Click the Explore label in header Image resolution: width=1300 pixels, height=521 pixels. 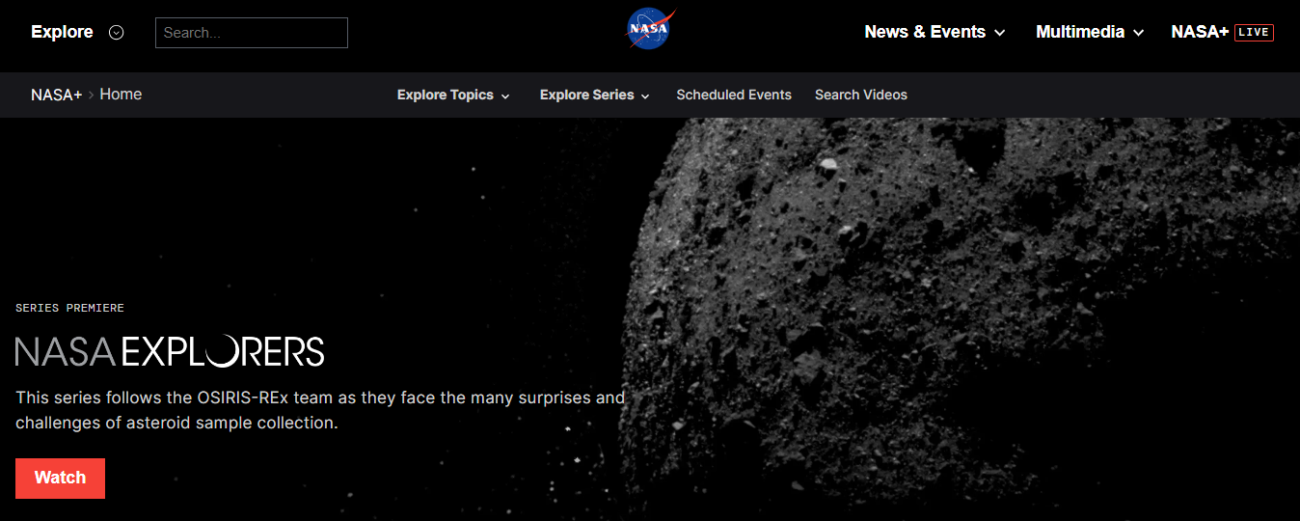[x=62, y=32]
